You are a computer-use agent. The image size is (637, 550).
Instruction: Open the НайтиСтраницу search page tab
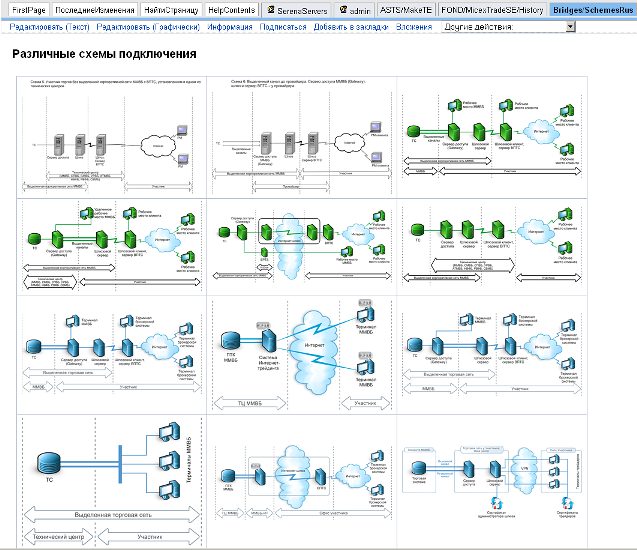pos(171,9)
